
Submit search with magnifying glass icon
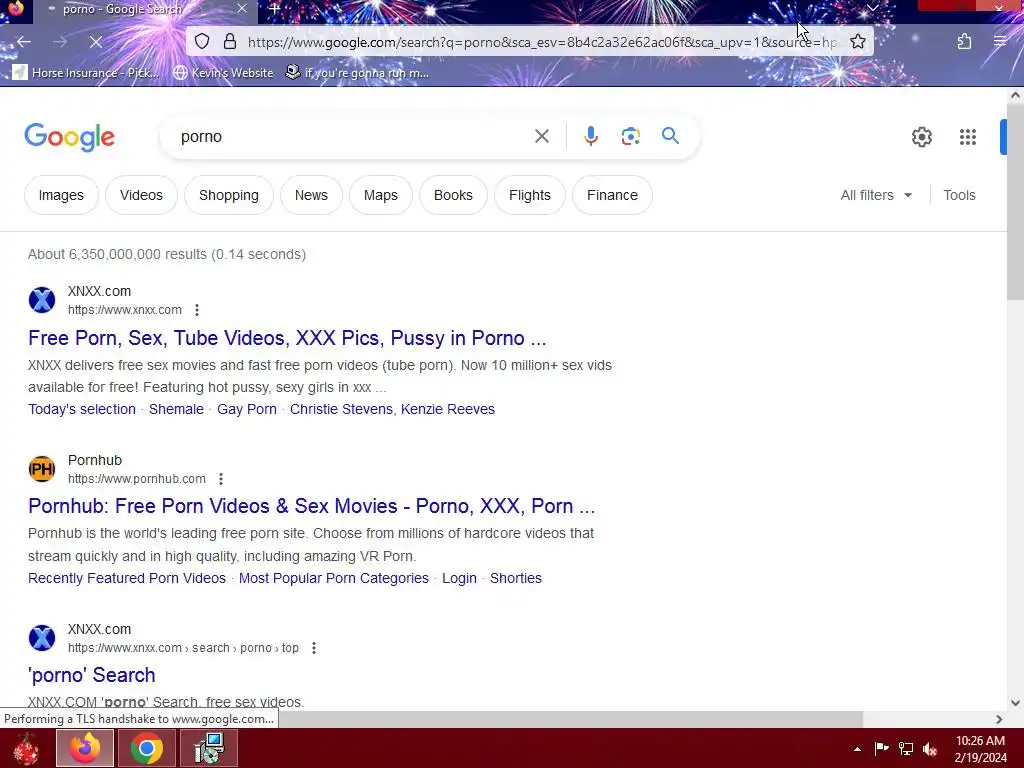coord(670,136)
